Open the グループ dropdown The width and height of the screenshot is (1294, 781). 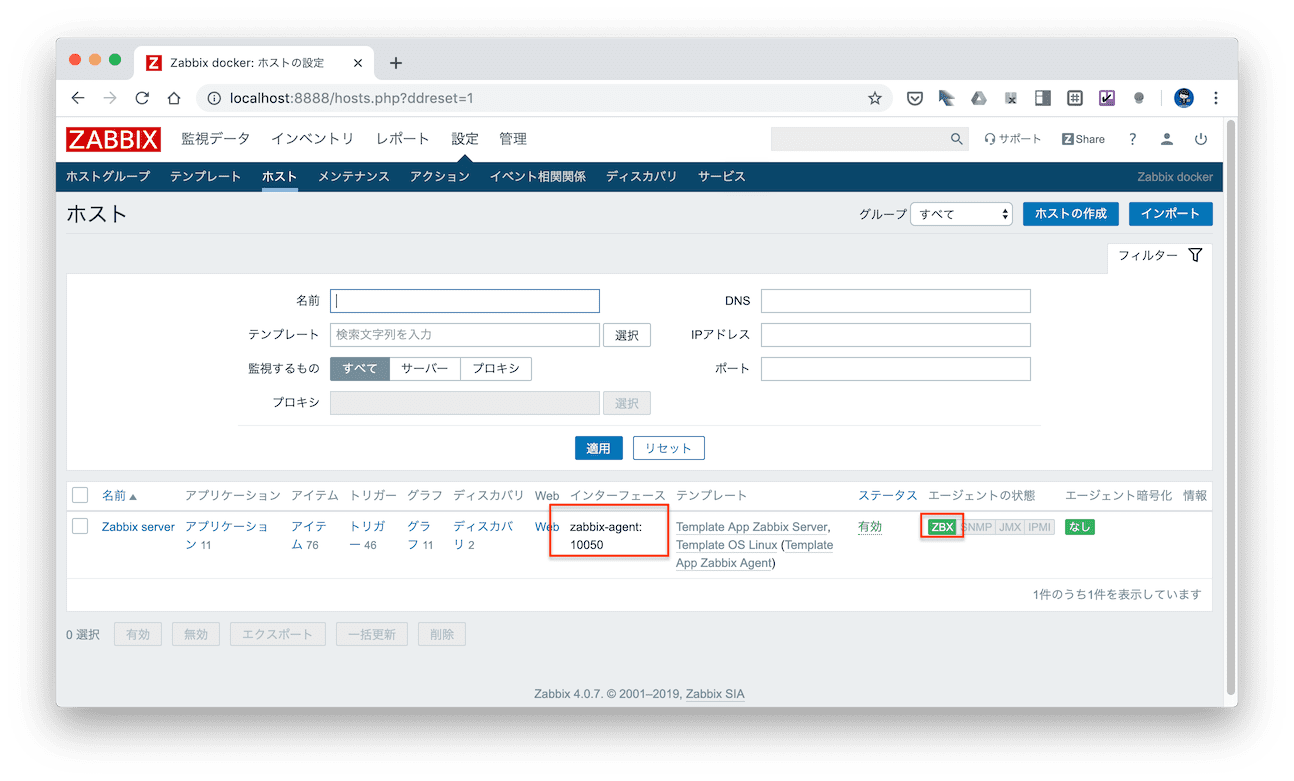click(961, 214)
